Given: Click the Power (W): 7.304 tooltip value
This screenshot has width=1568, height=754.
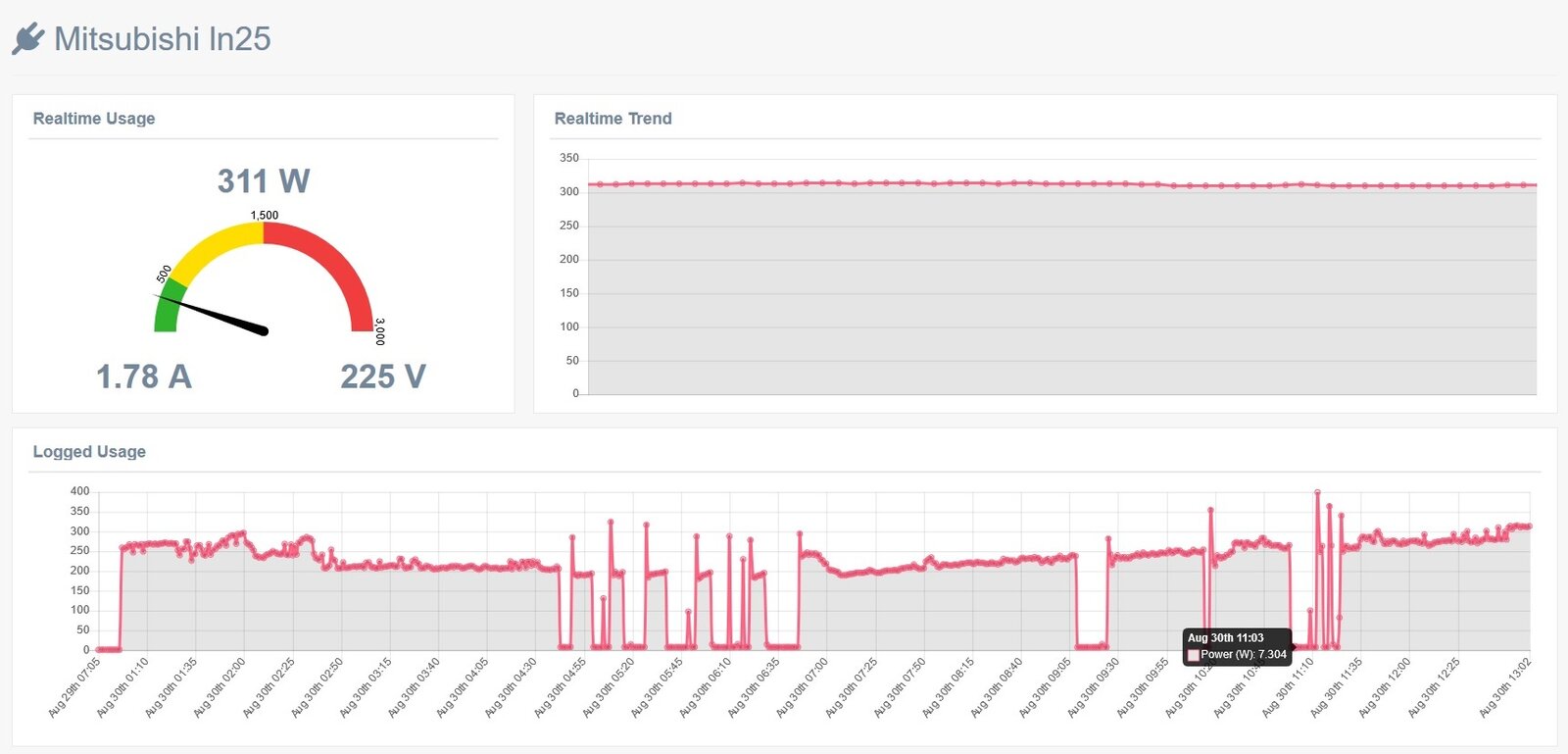Looking at the screenshot, I should [x=1244, y=655].
